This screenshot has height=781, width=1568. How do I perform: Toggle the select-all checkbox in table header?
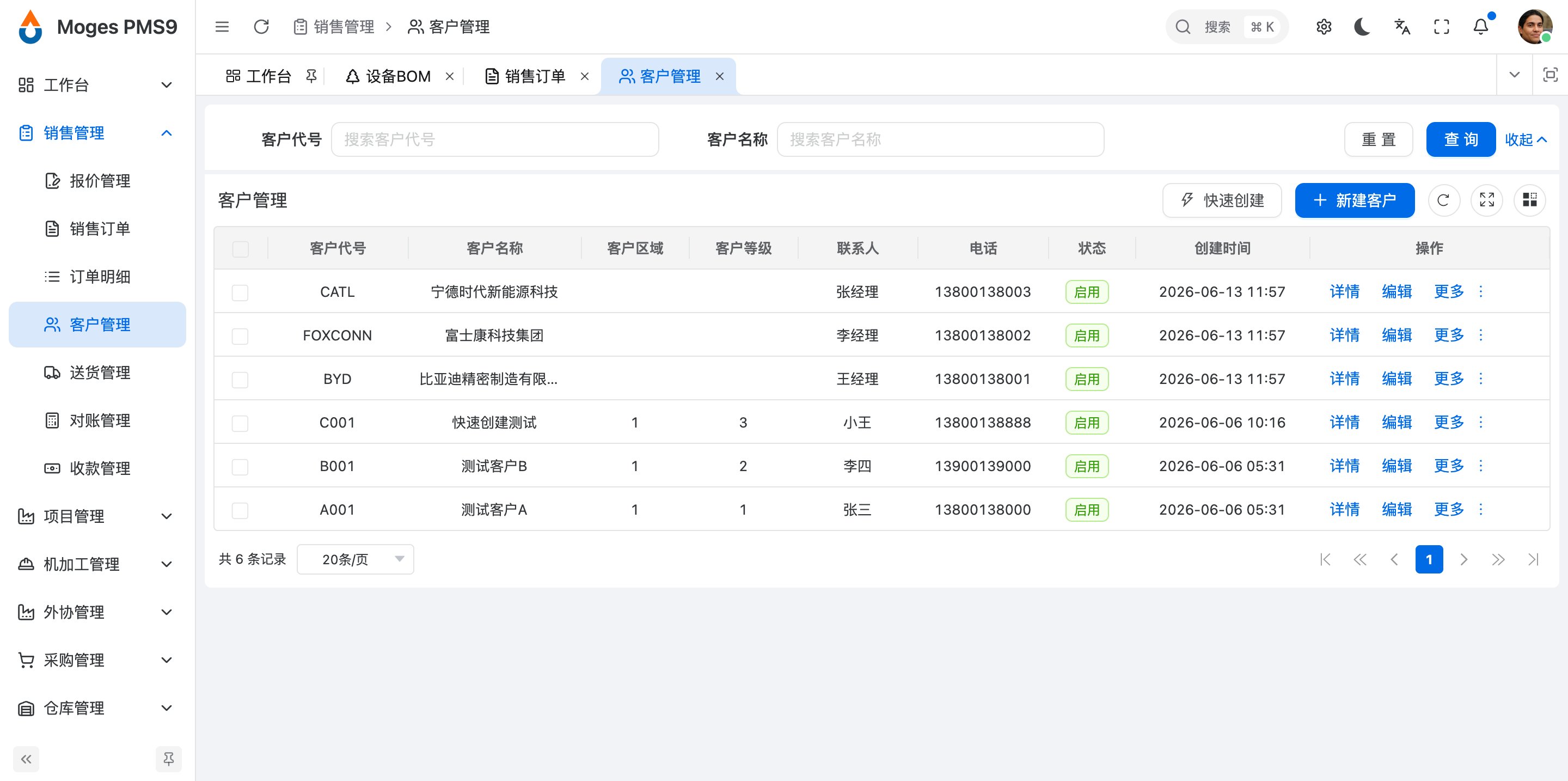tap(241, 249)
